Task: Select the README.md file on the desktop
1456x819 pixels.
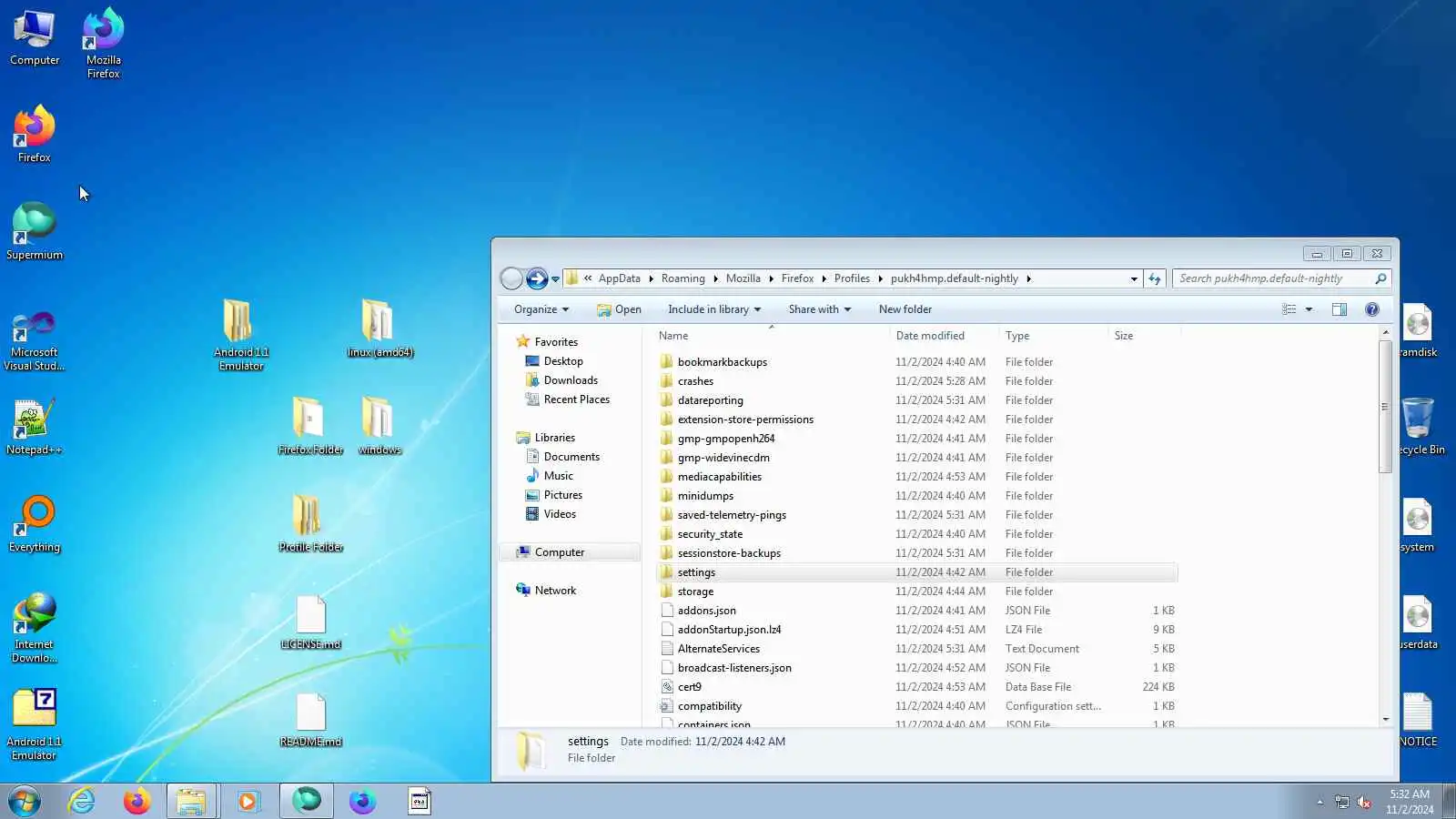Action: click(310, 719)
